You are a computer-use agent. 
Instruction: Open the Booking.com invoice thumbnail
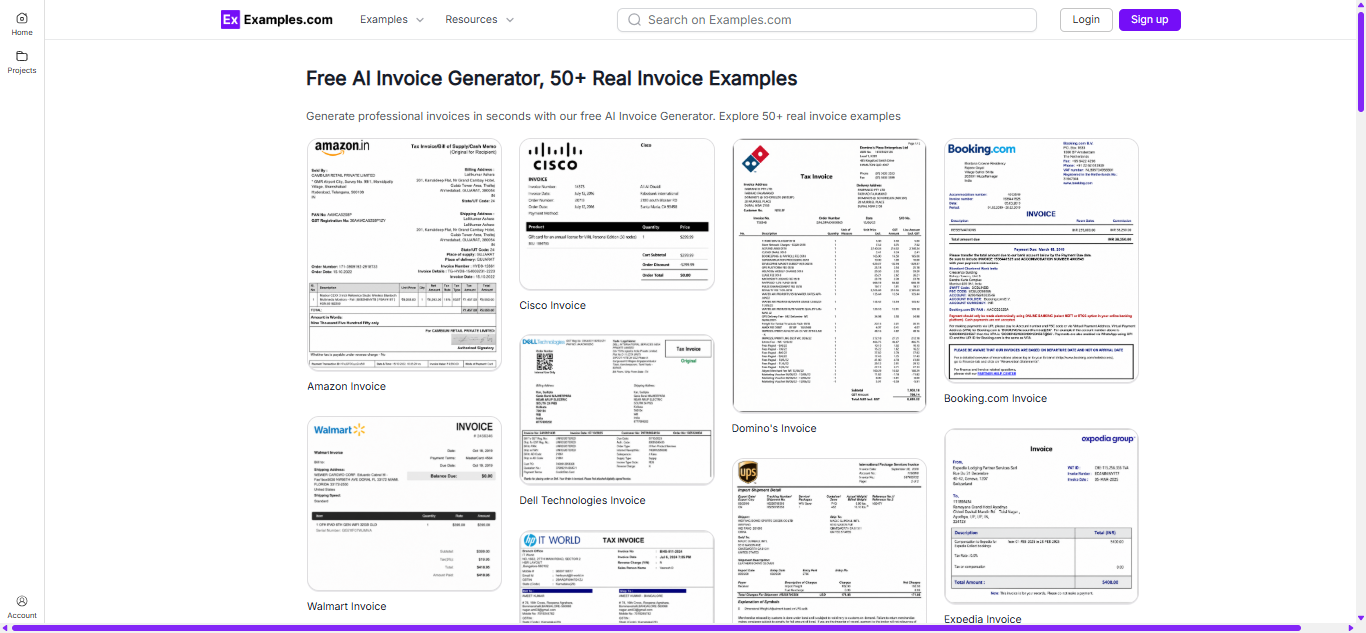(1041, 260)
